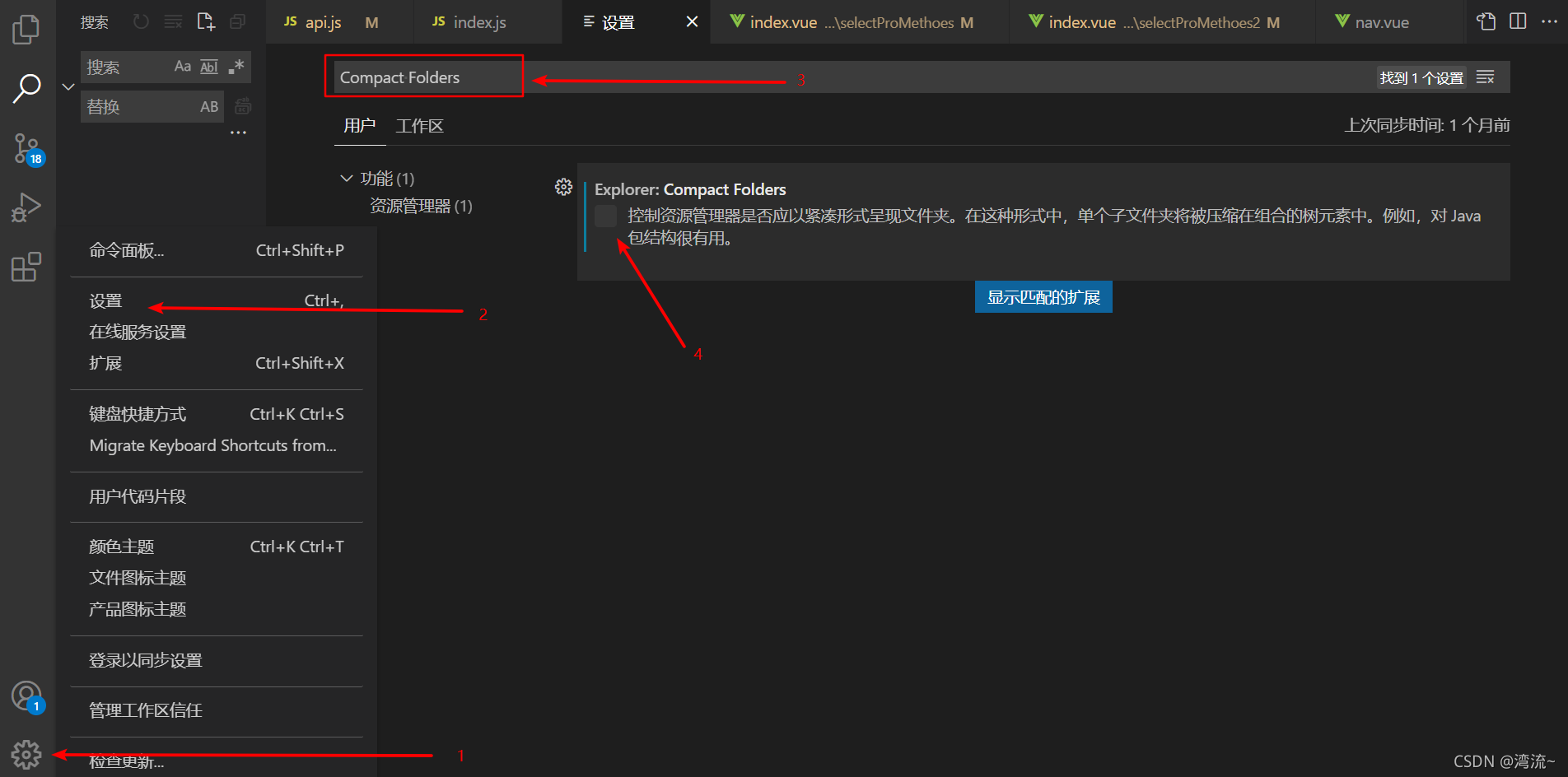
Task: Clear search results icon in search header
Action: (173, 21)
